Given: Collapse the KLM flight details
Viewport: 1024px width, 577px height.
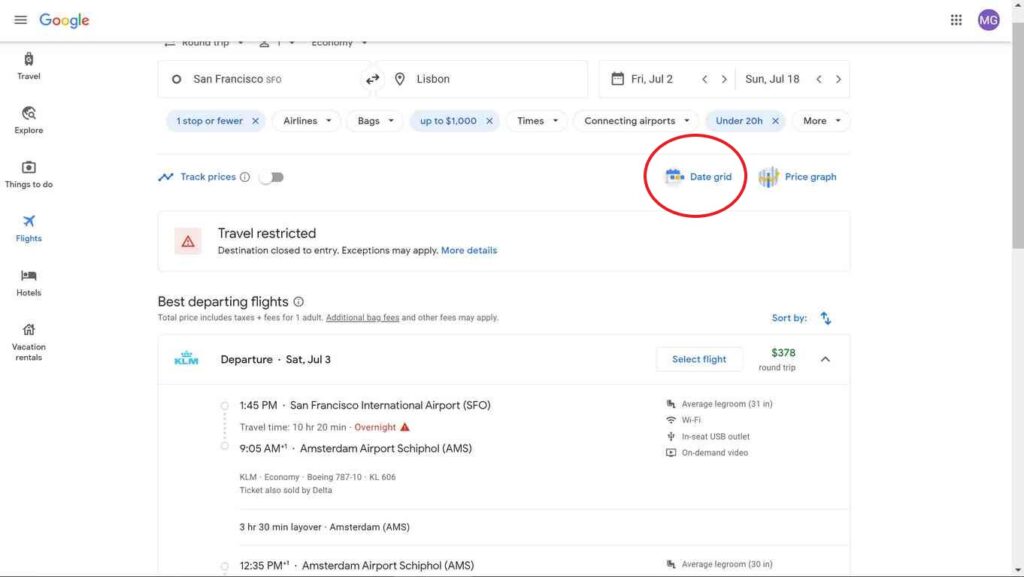Looking at the screenshot, I should (x=825, y=360).
